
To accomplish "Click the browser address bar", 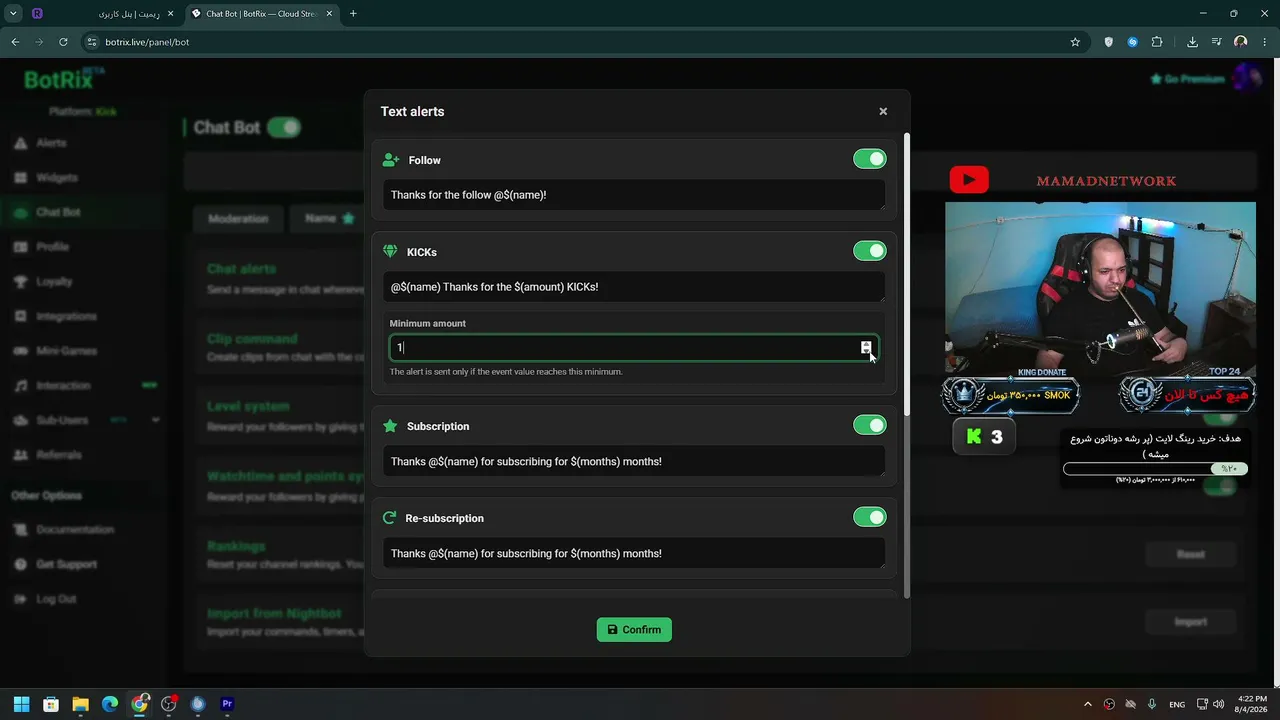I will coord(575,42).
